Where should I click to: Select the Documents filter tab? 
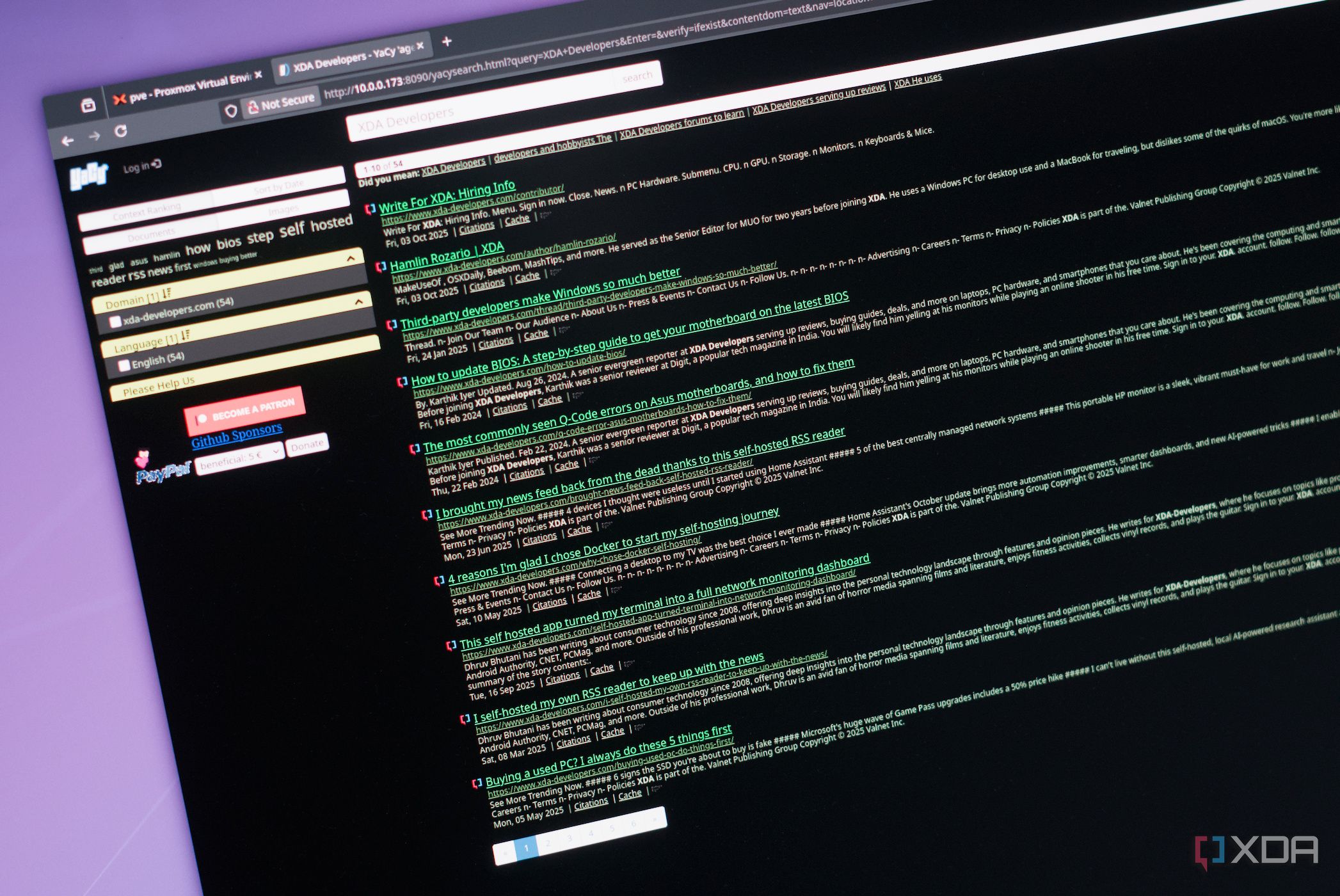tap(151, 236)
